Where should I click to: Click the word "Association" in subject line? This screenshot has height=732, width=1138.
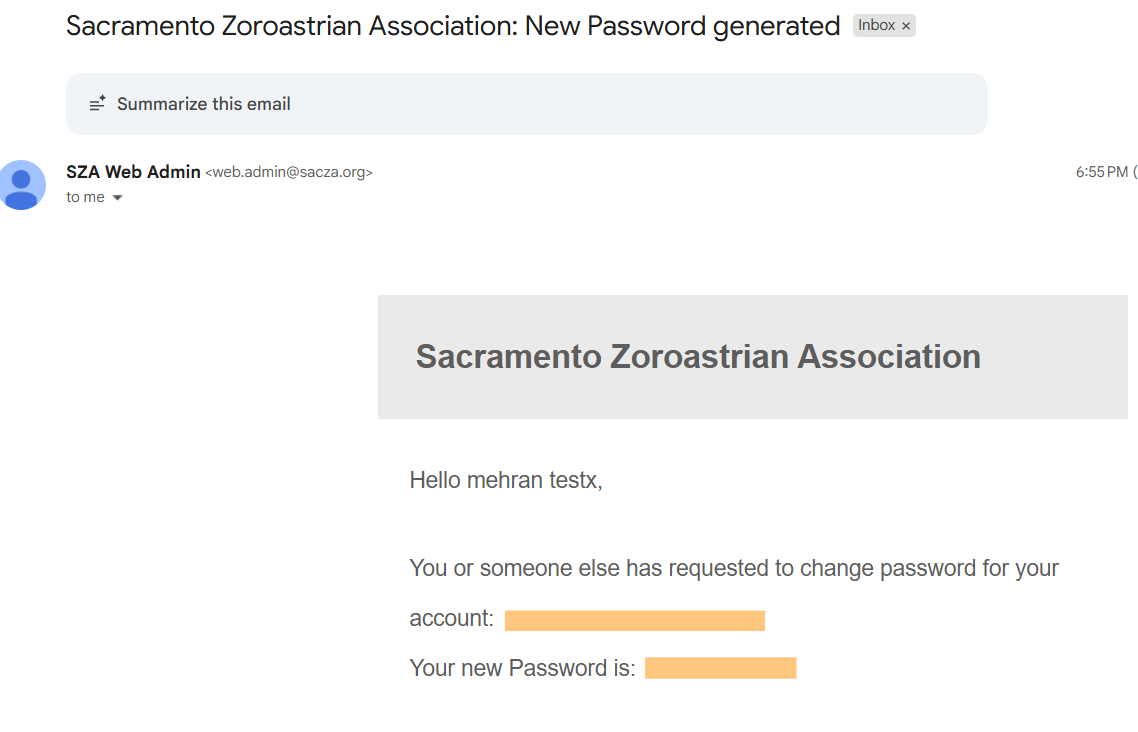439,26
